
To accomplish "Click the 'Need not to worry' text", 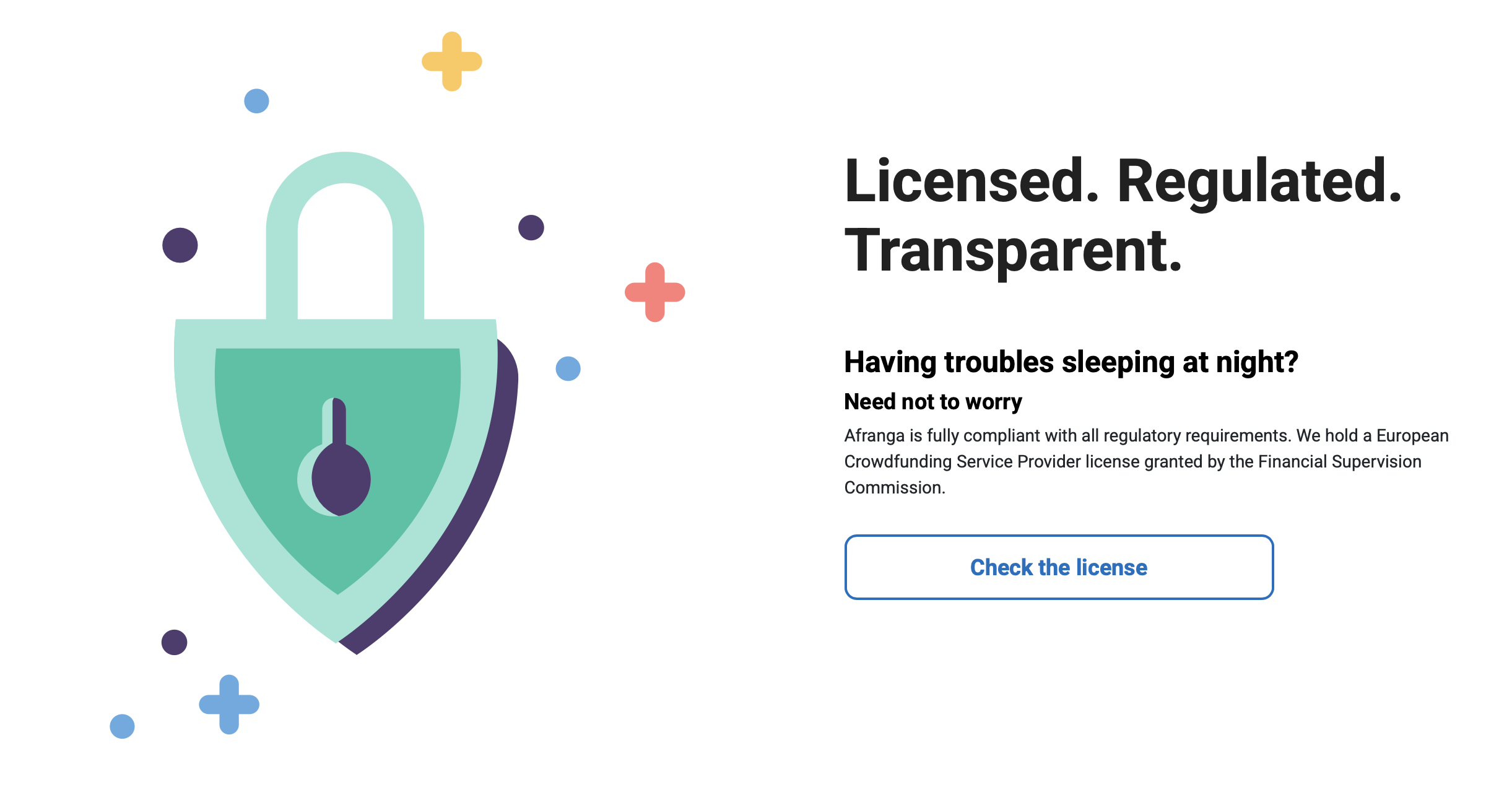I will point(932,402).
